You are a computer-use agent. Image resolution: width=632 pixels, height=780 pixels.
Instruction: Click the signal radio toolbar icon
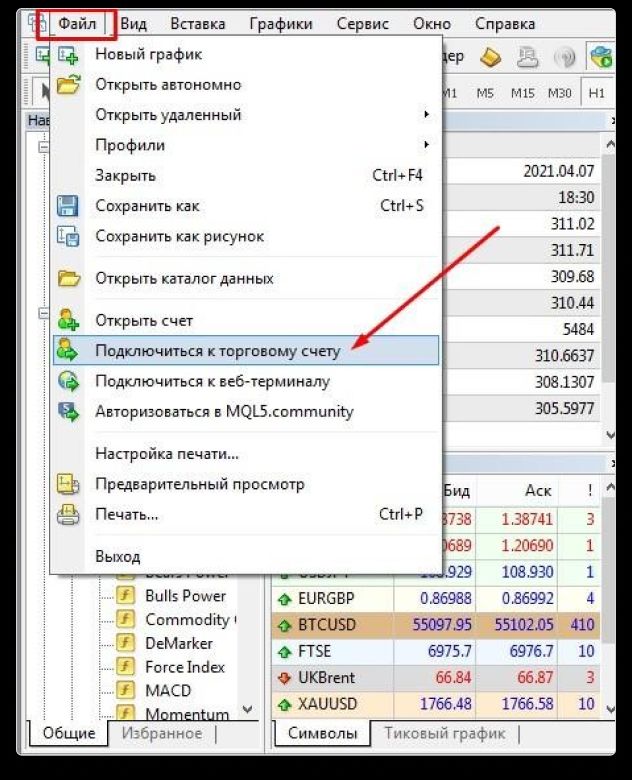564,58
